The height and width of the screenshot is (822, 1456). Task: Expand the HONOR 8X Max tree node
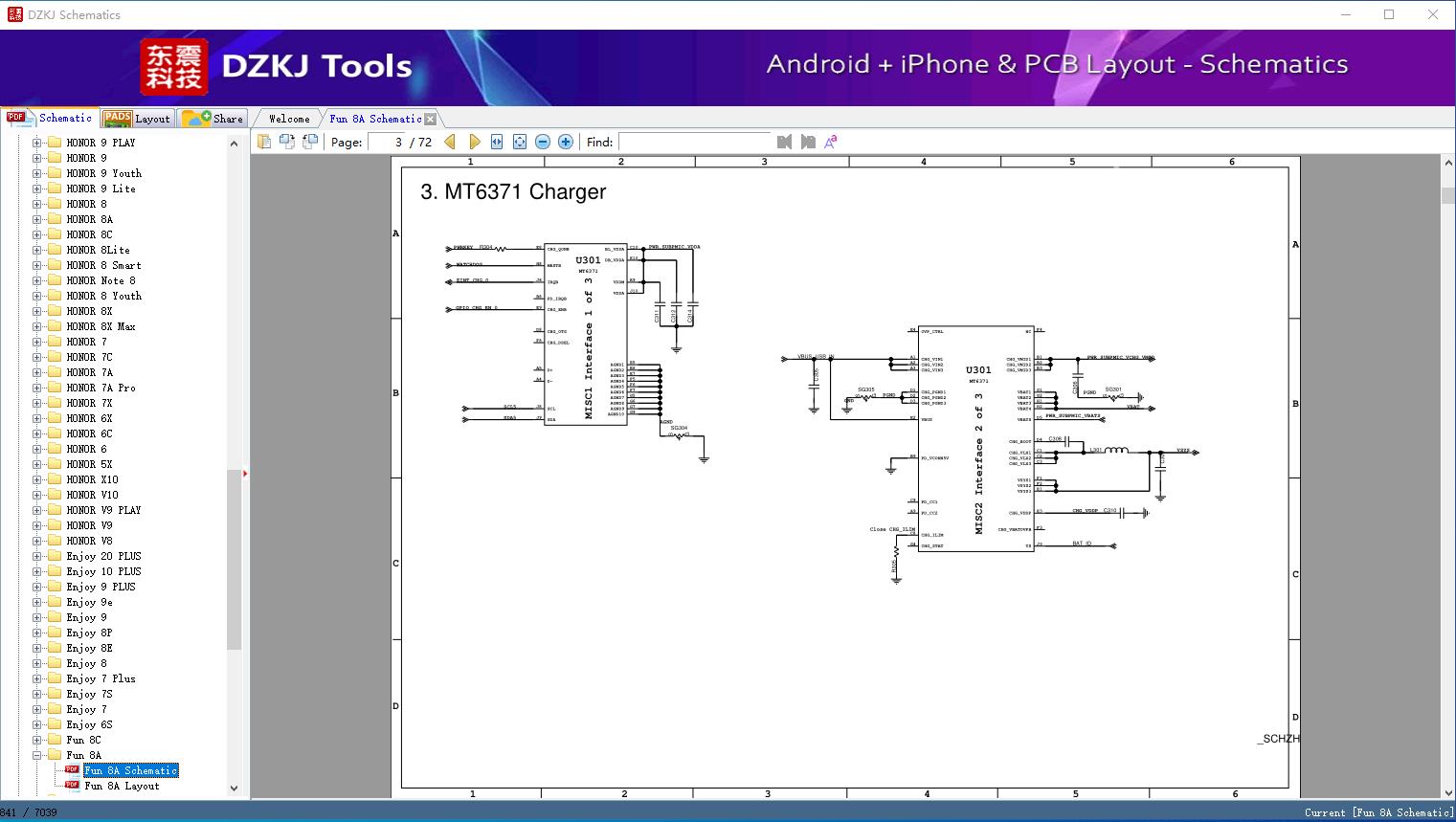pos(37,326)
